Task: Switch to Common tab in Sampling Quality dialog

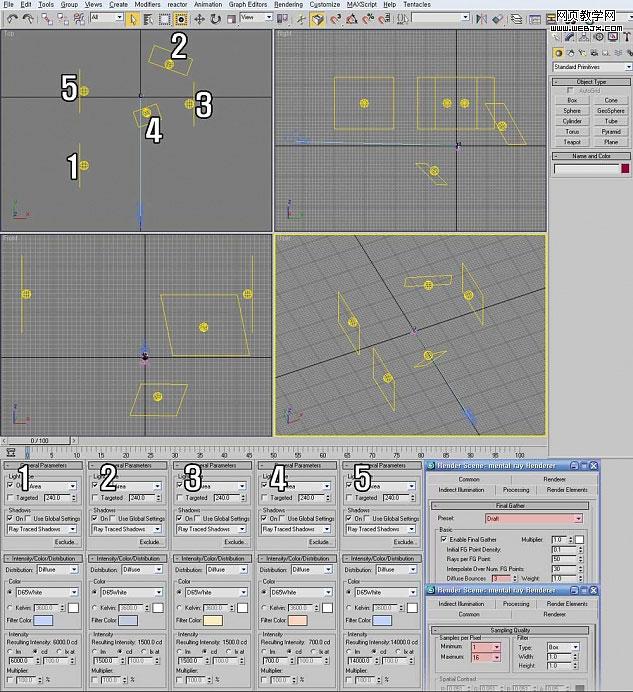Action: coord(469,614)
